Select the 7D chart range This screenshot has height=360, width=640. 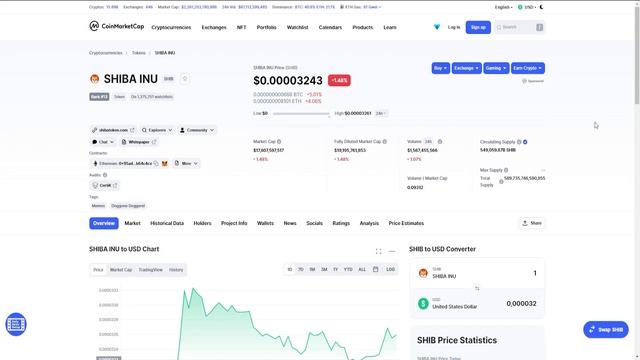pos(300,269)
